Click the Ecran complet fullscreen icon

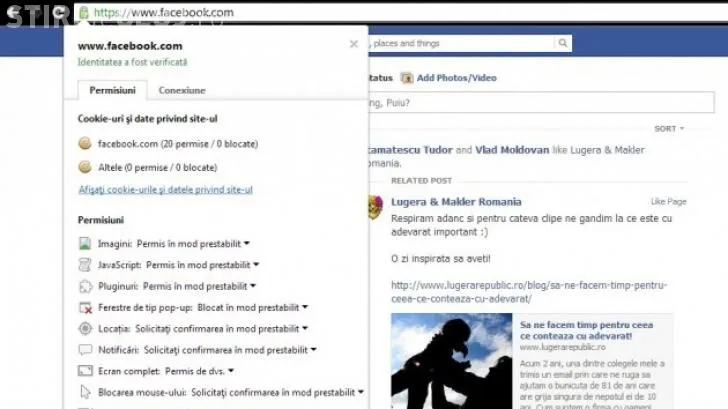coord(85,371)
